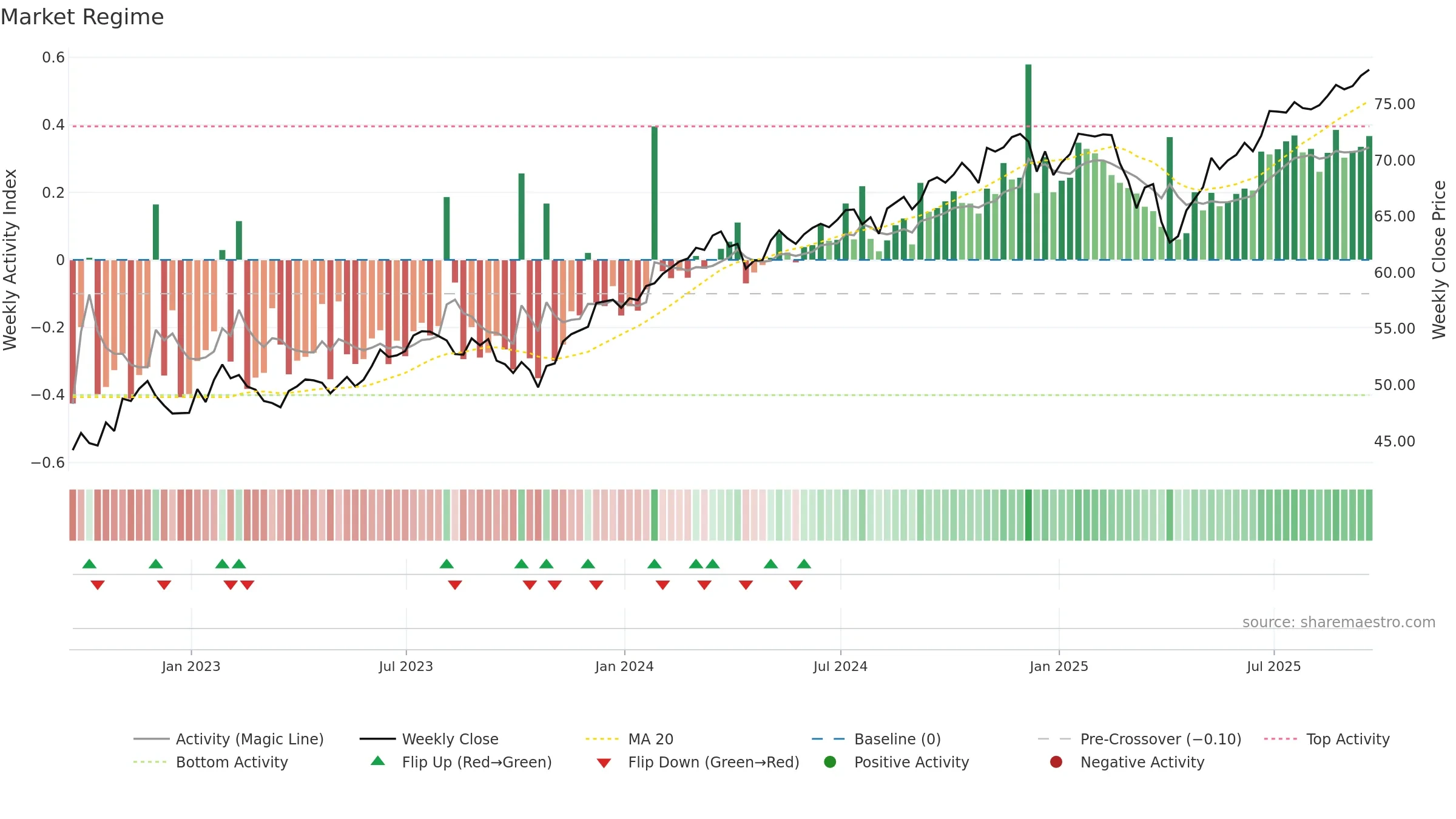Click the last green regime strip cell
This screenshot has height=819, width=1456.
pos(1369,515)
